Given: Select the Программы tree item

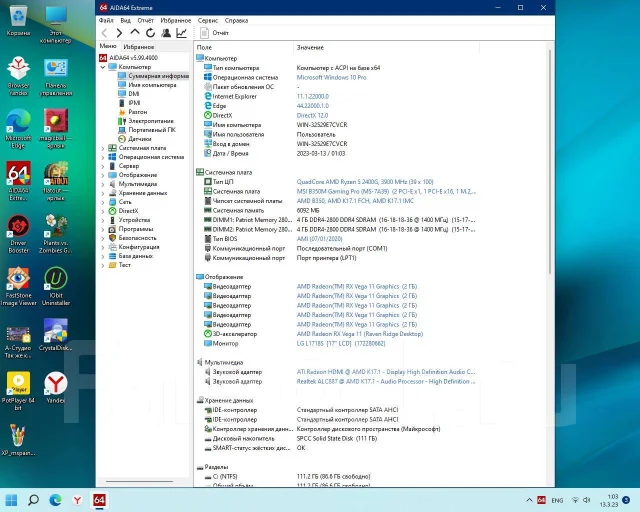Looking at the screenshot, I should pyautogui.click(x=131, y=229).
